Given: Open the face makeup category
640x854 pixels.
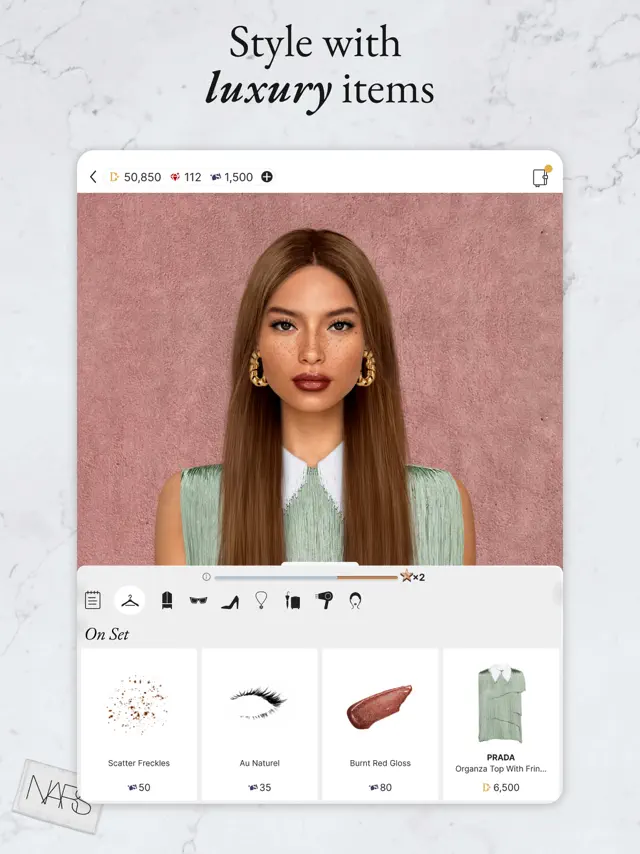Looking at the screenshot, I should coord(355,601).
